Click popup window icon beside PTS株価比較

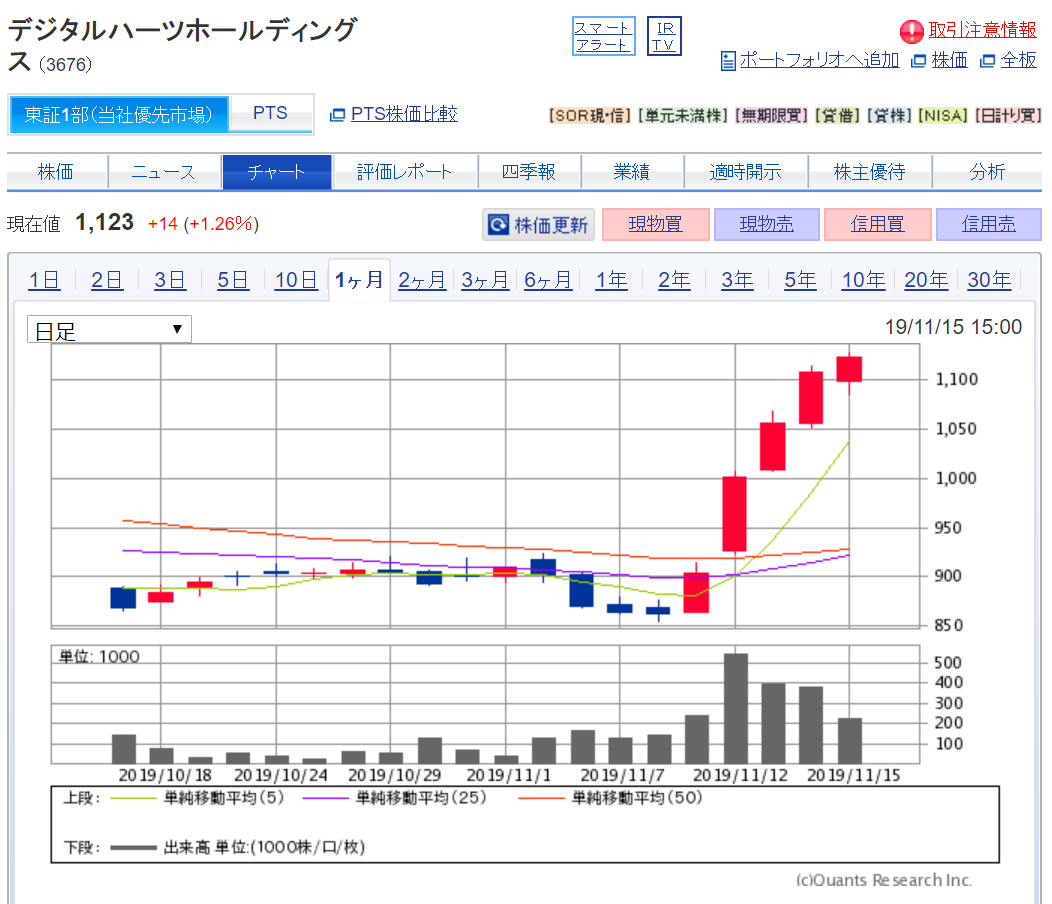337,115
